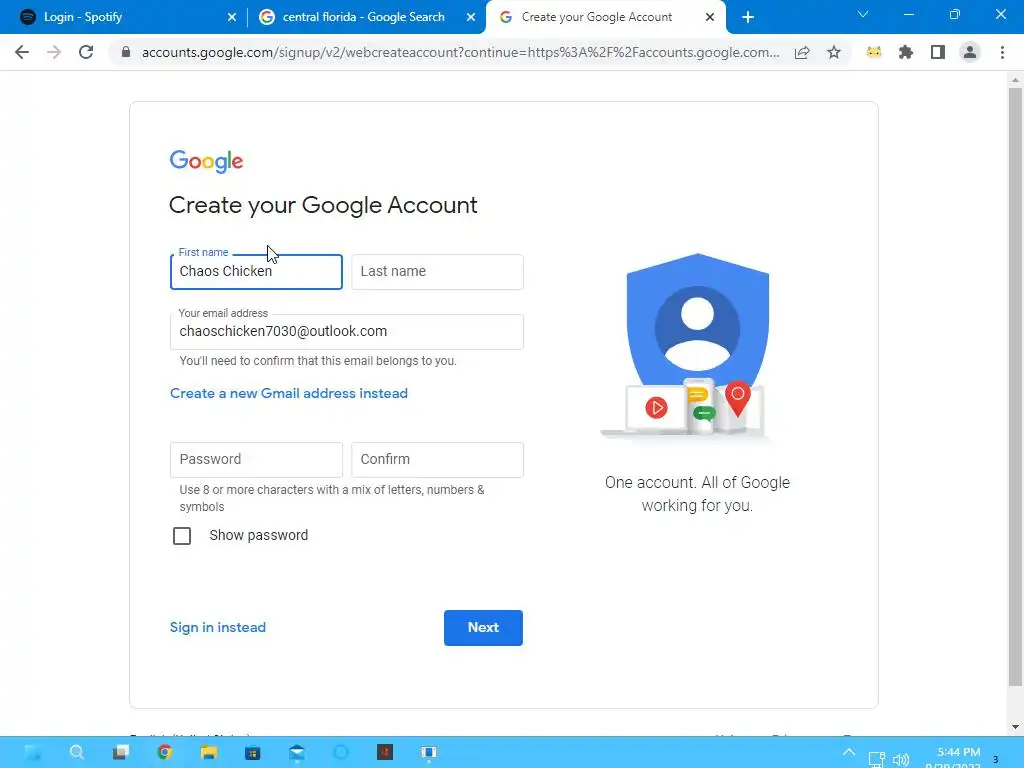
Task: Select the Create your Google Account tab
Action: point(605,17)
